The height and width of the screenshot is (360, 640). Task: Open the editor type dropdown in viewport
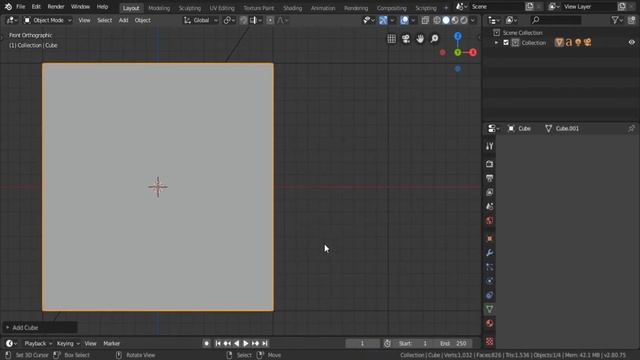point(11,20)
